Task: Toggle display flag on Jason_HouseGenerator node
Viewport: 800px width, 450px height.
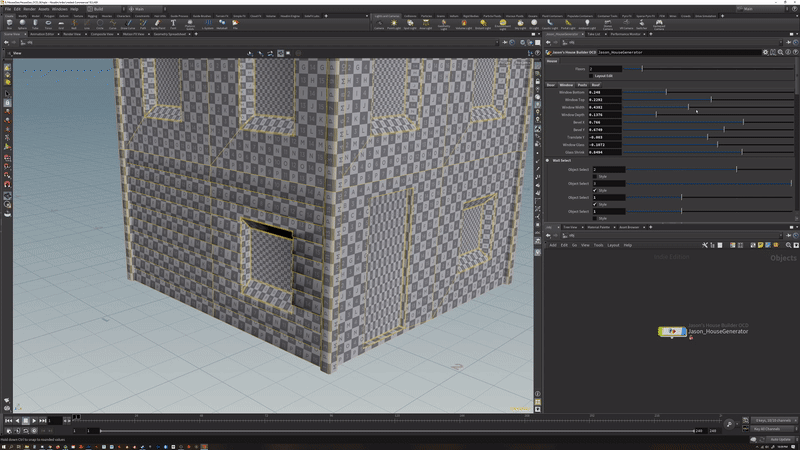Action: 683,332
